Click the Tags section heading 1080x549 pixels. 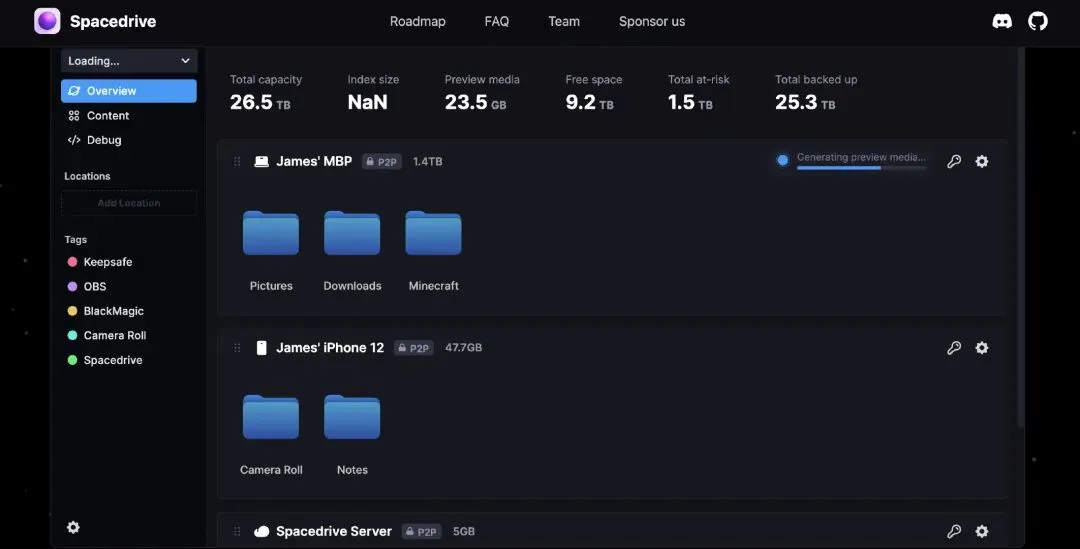(76, 240)
